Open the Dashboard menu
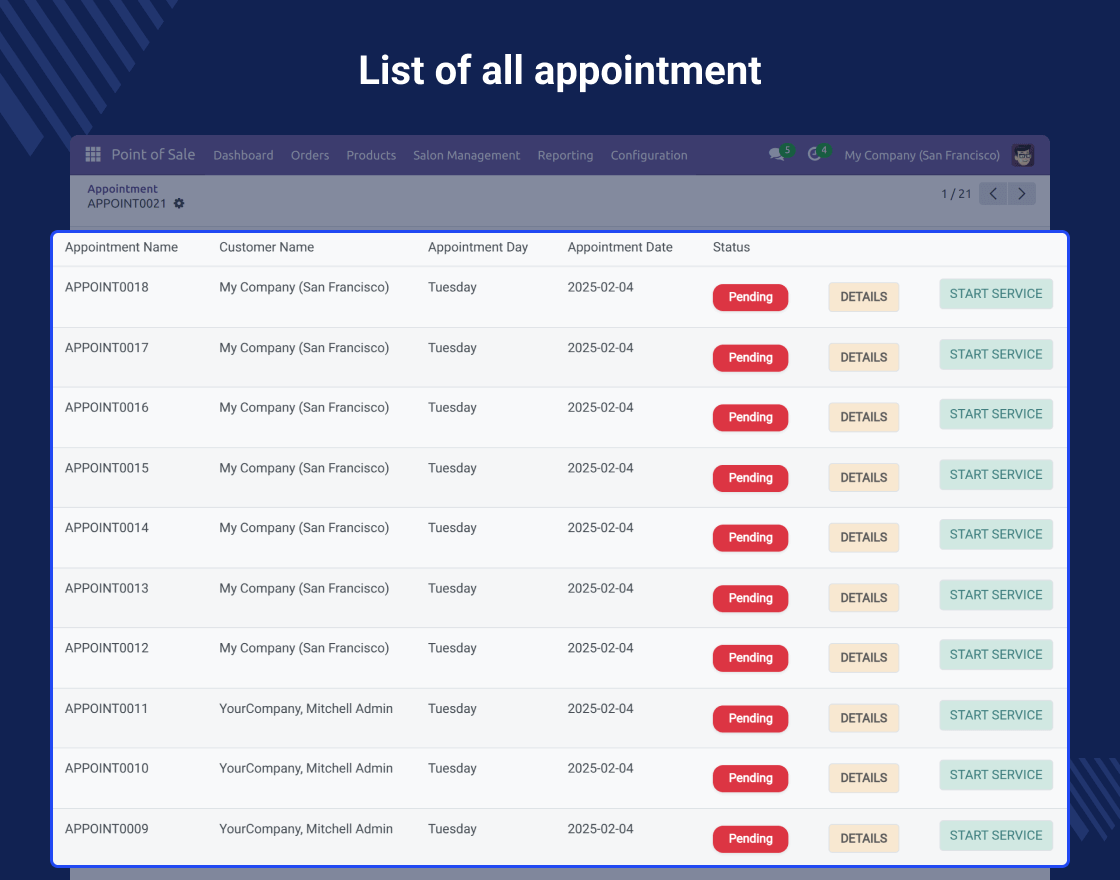This screenshot has width=1120, height=880. (244, 155)
